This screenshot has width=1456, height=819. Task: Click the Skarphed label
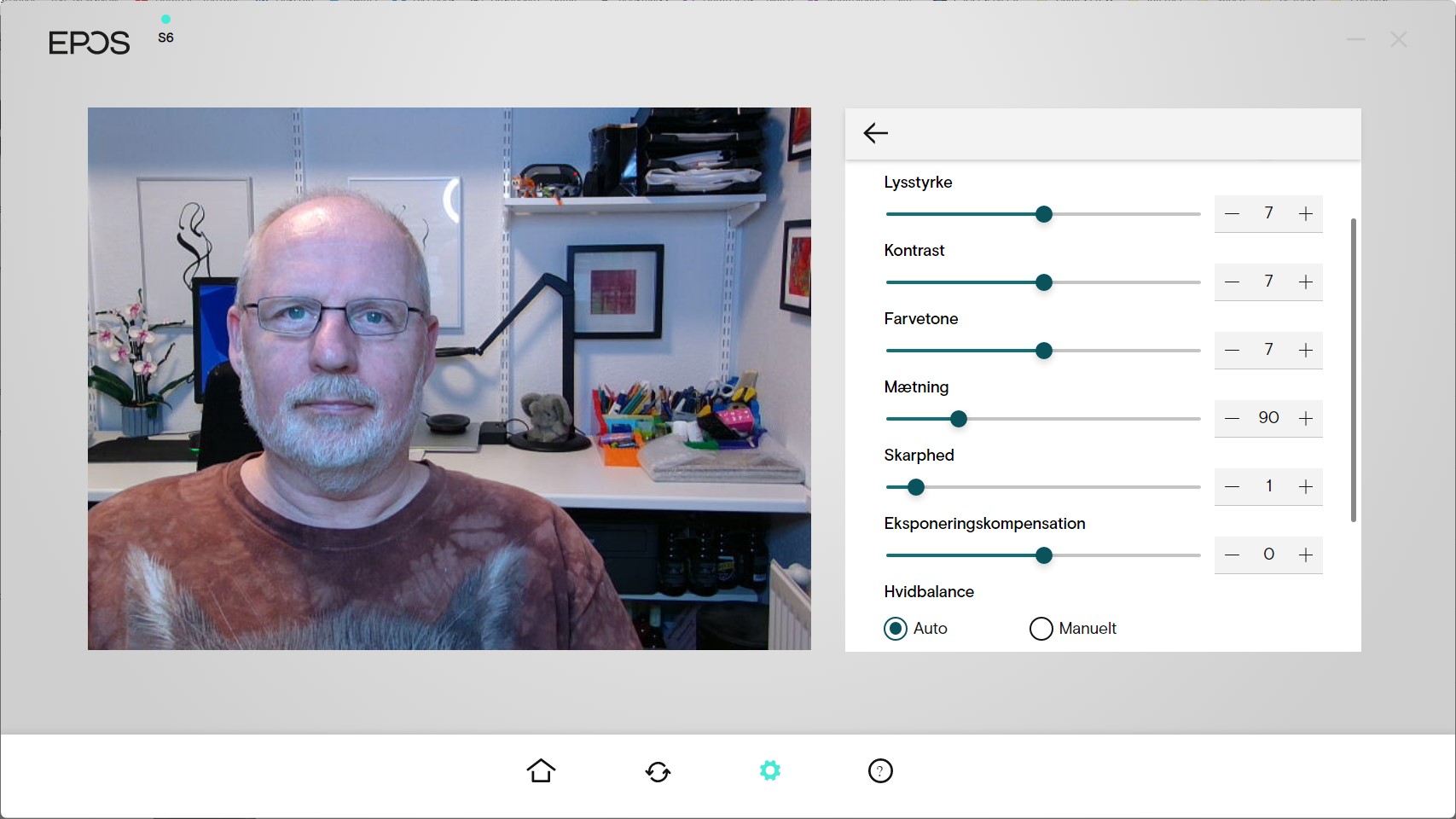click(x=919, y=456)
